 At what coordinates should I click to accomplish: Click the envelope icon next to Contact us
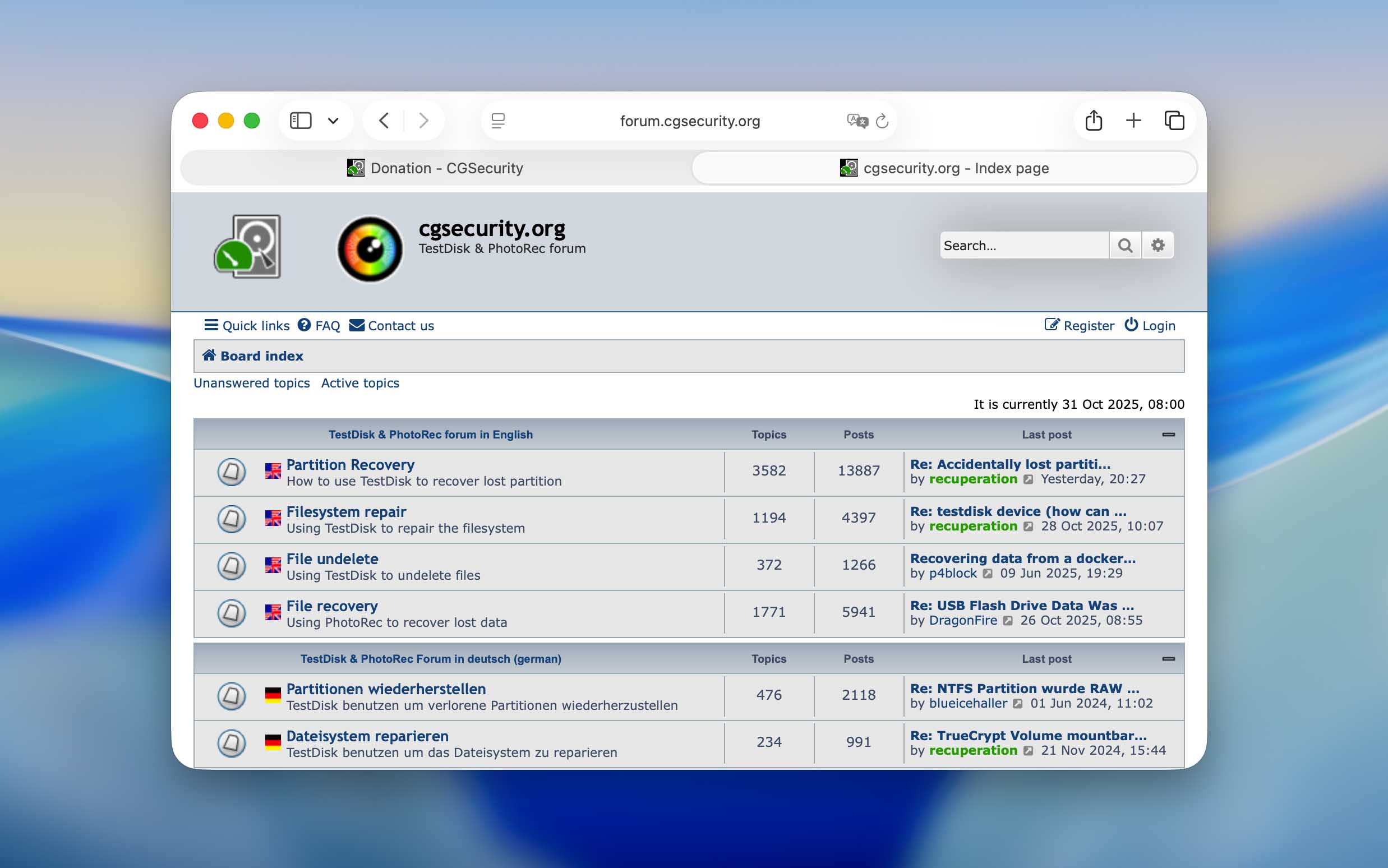click(x=357, y=325)
